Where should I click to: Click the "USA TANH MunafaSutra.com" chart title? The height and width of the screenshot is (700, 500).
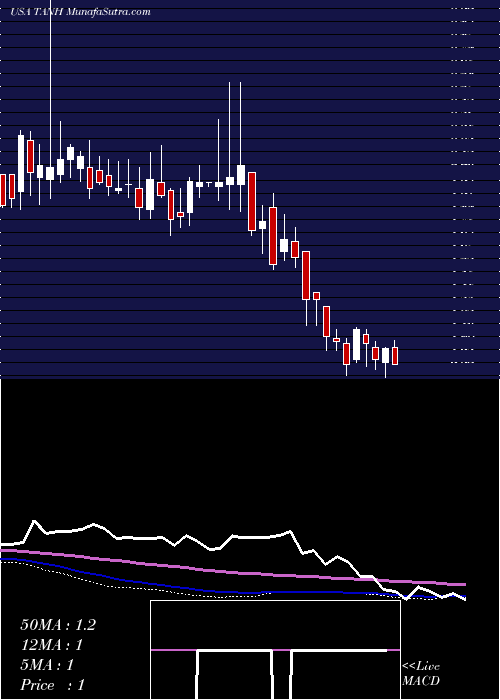[x=80, y=12]
